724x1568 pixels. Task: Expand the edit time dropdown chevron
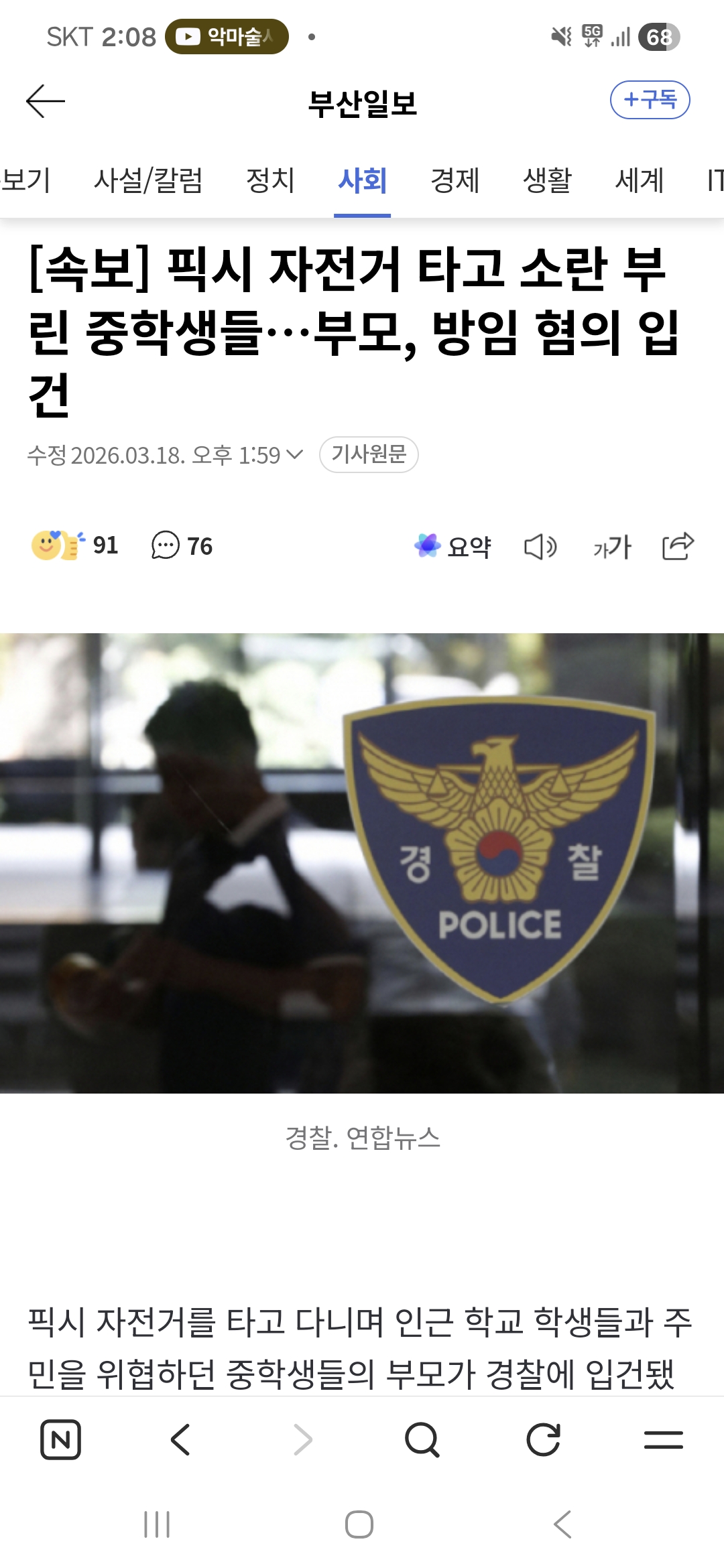coord(294,455)
